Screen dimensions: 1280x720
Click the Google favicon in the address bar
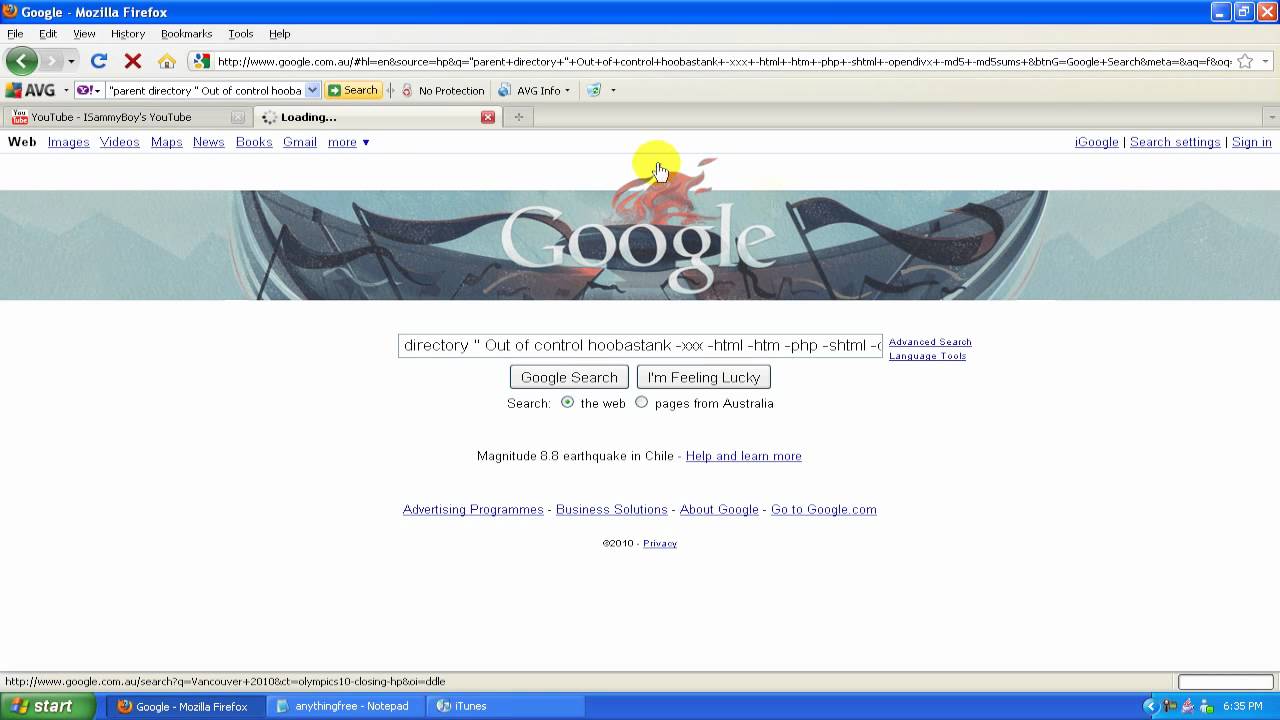tap(201, 61)
